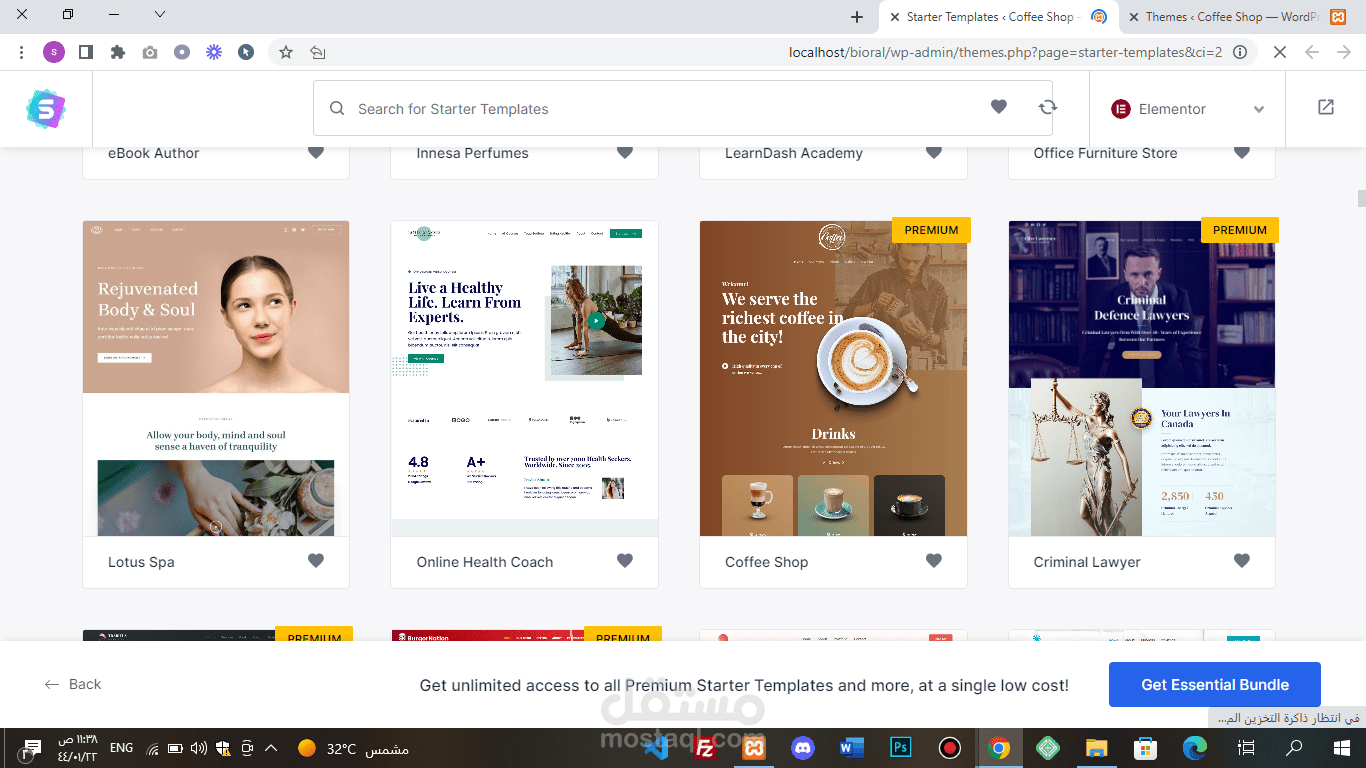Favorite the Online Health Coach template
The width and height of the screenshot is (1366, 768).
pos(625,561)
